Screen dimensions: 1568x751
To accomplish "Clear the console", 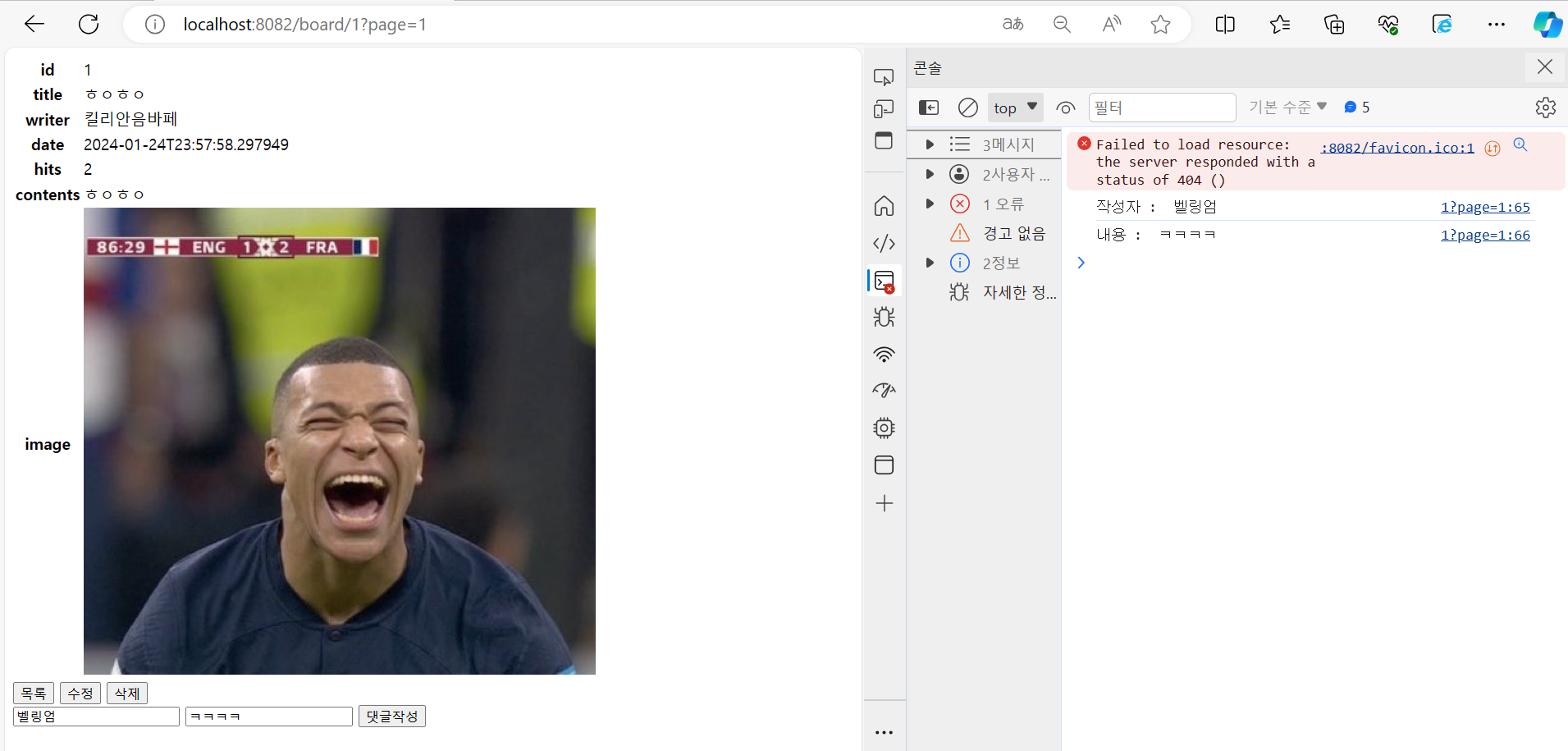I will point(968,108).
